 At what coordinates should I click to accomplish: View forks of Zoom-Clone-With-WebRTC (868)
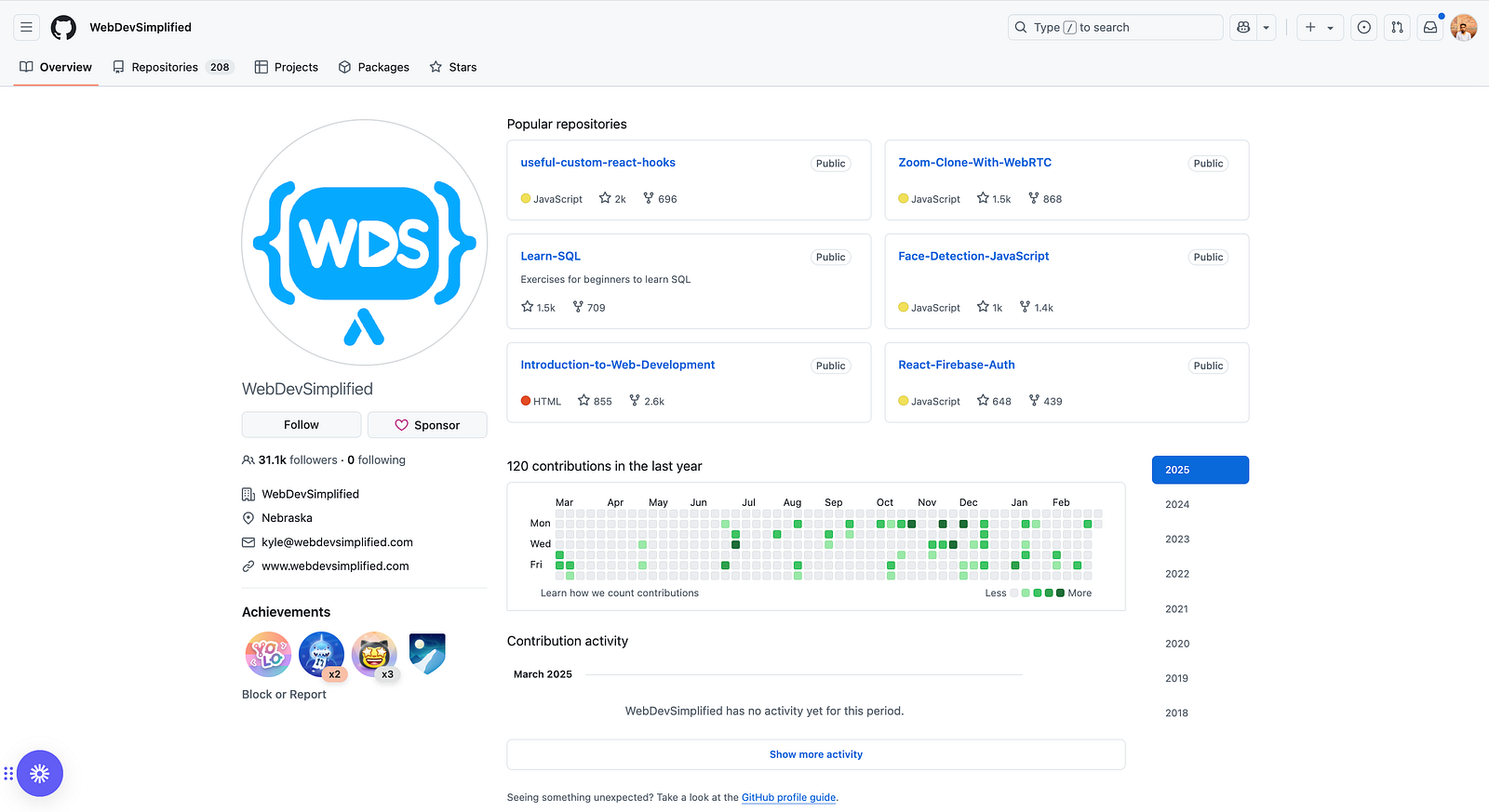1045,199
